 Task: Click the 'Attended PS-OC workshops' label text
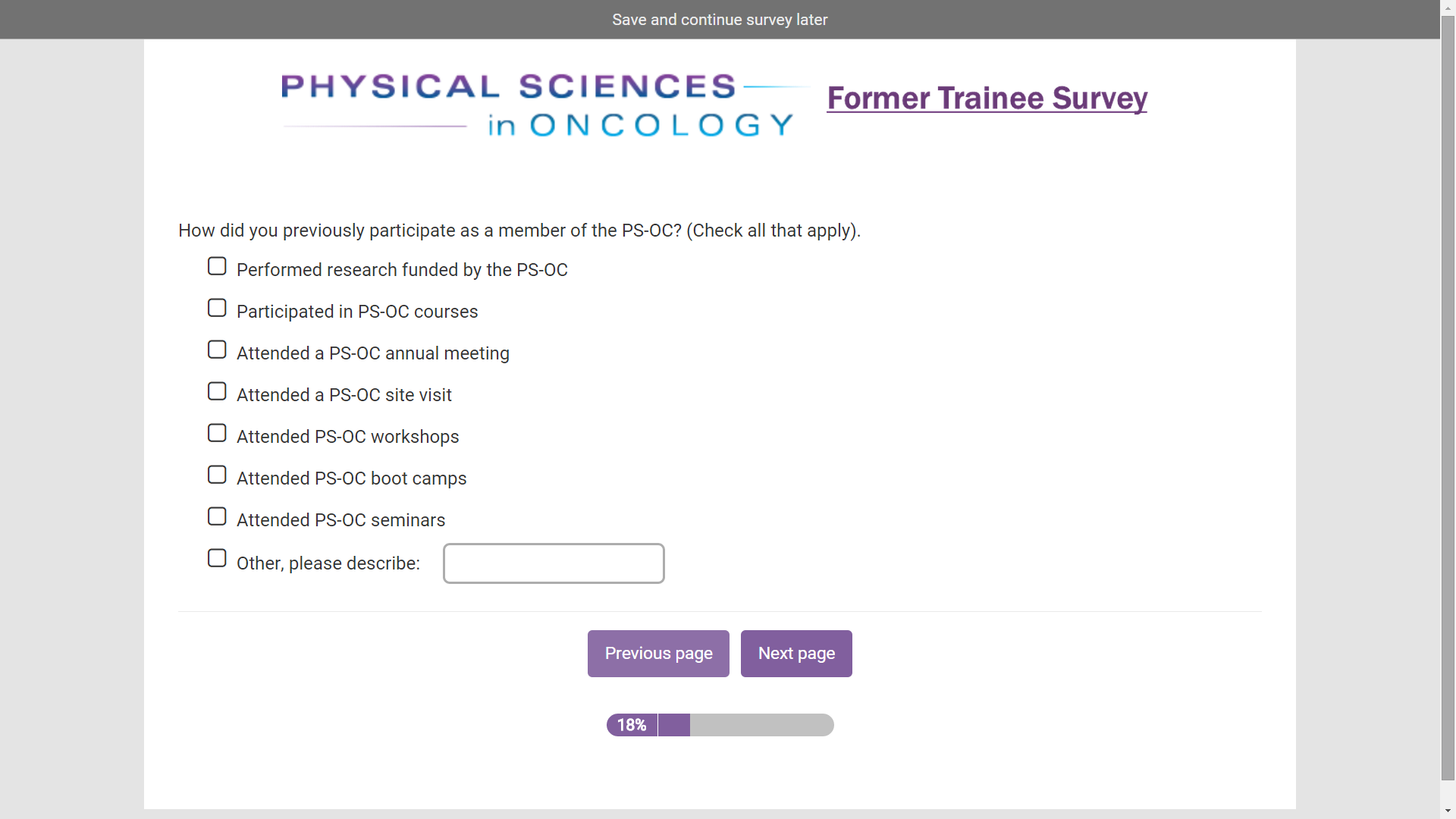coord(347,437)
